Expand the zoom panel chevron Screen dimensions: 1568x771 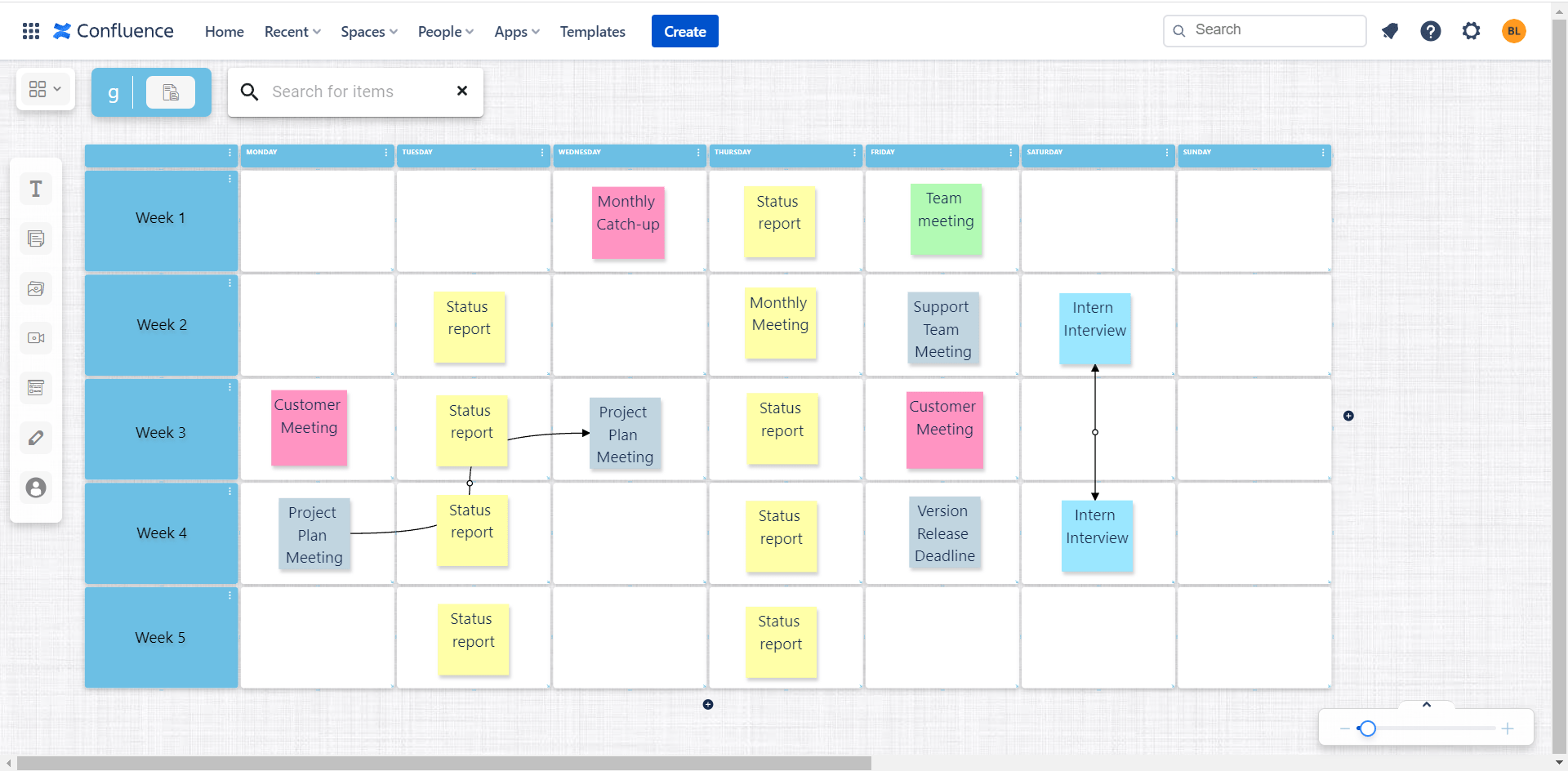pos(1427,705)
